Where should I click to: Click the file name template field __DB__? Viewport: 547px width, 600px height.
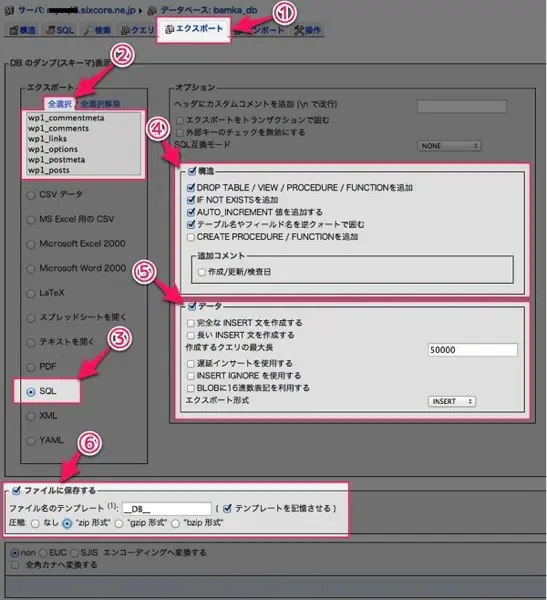coord(167,509)
